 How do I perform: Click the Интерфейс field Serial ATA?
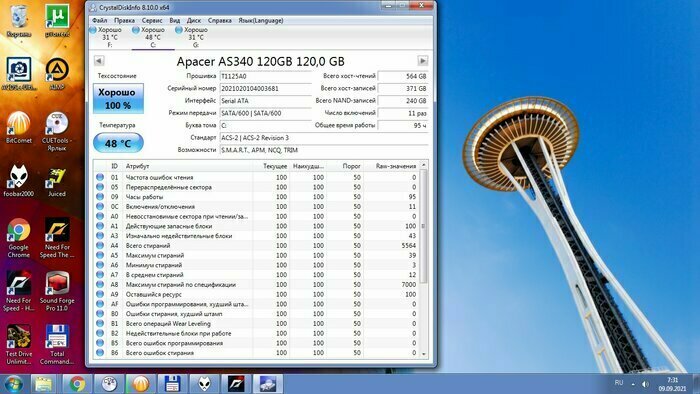(x=265, y=101)
